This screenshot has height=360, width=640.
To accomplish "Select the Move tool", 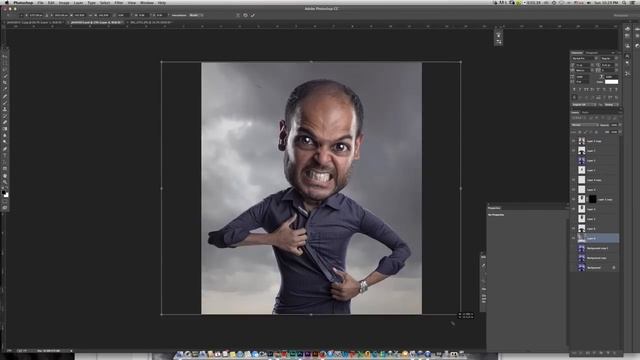I will tap(5, 56).
